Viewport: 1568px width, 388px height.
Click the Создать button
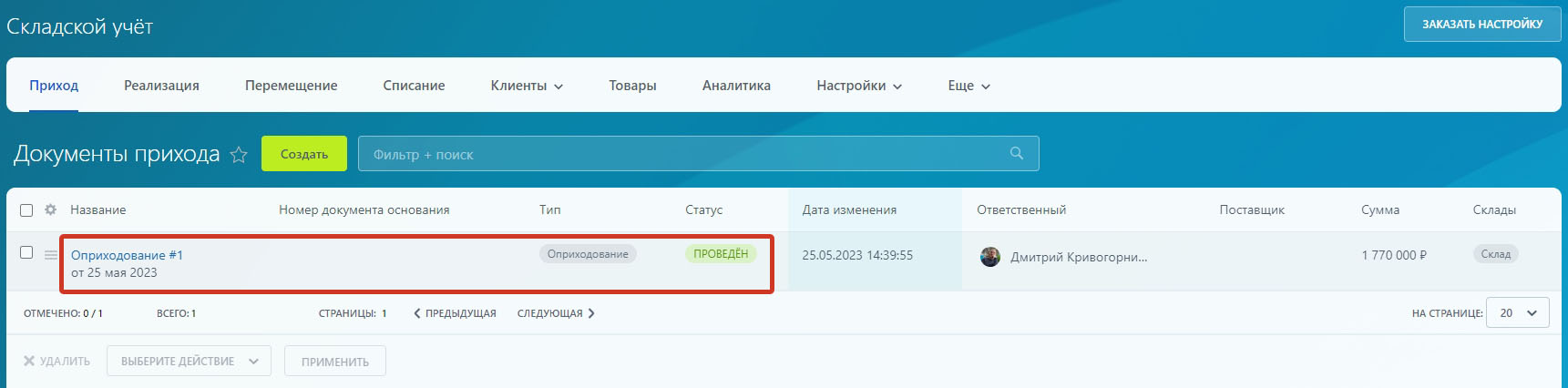point(304,154)
